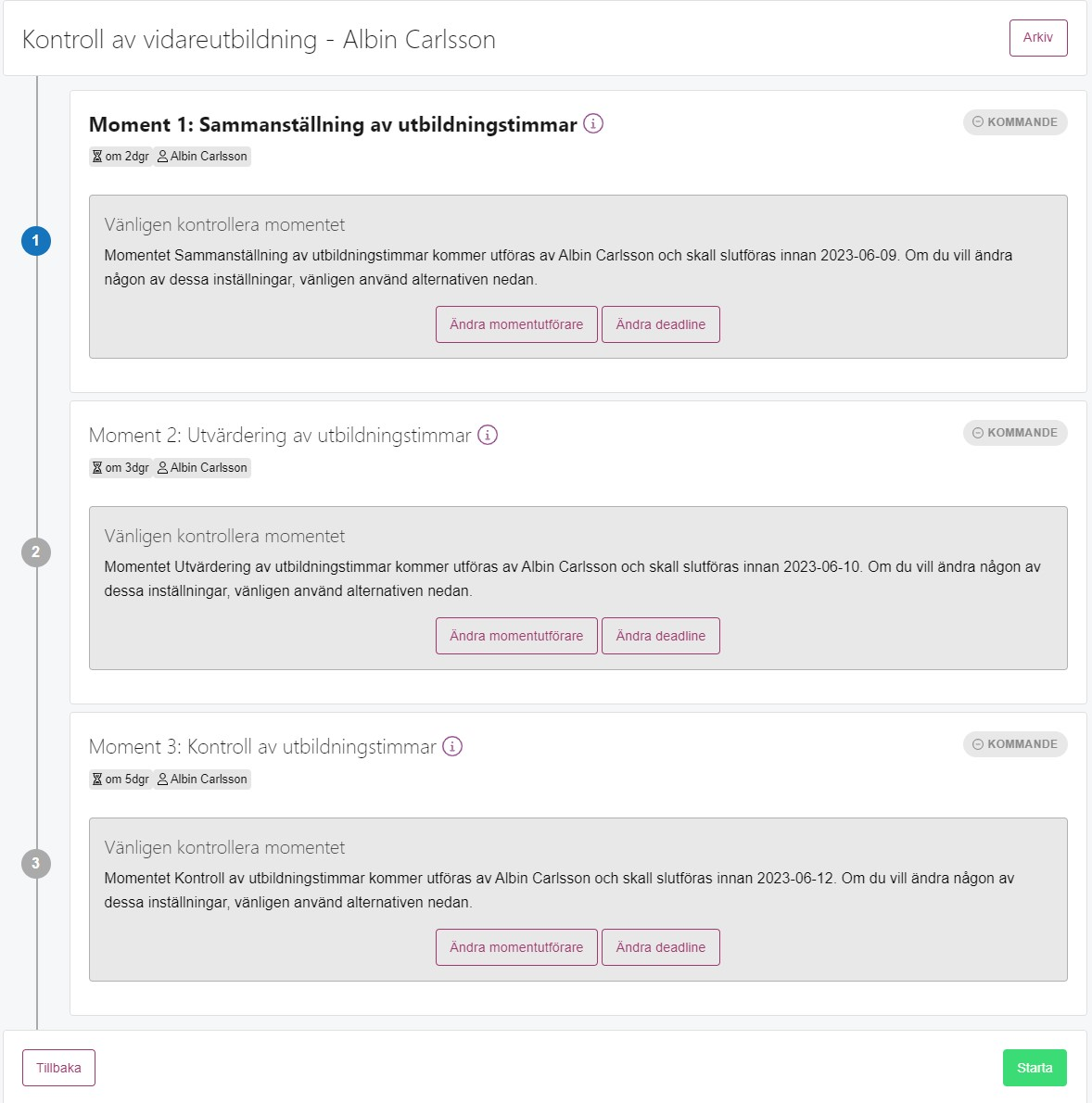Select the step 1 timeline marker
Viewport: 1092px width, 1103px height.
[x=36, y=241]
